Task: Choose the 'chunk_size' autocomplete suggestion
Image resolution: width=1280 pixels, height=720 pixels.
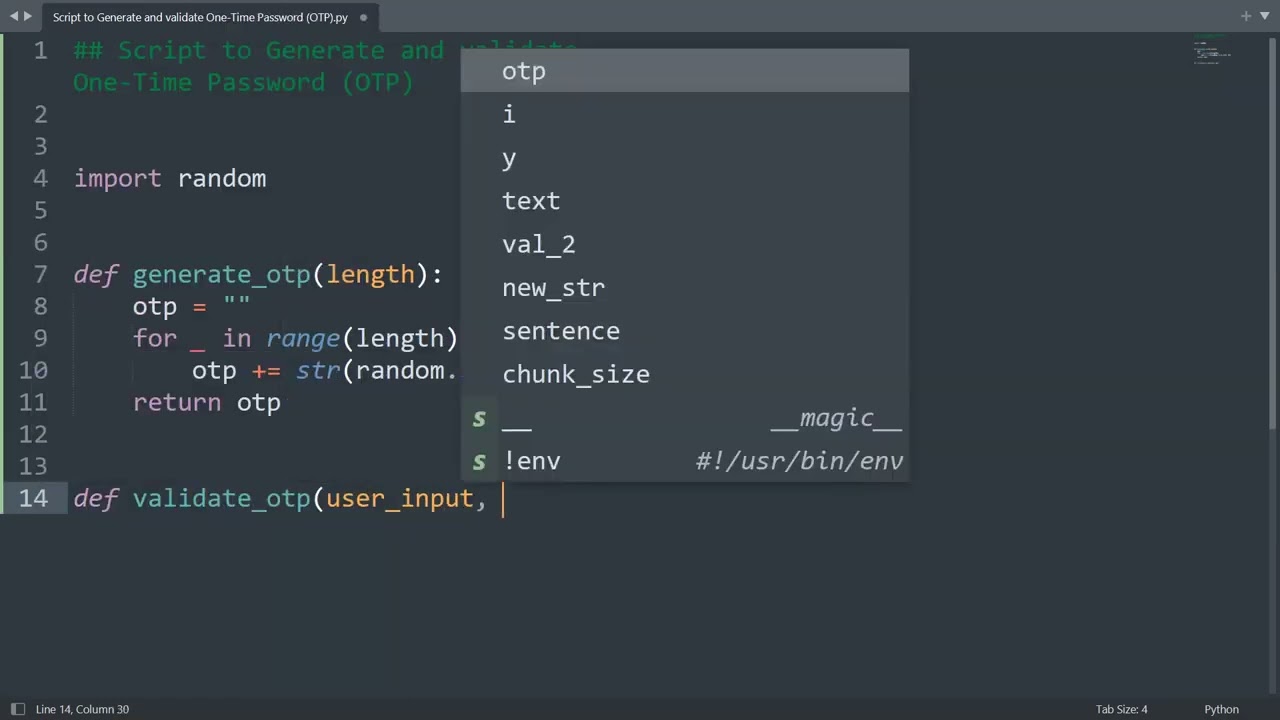Action: click(x=684, y=374)
